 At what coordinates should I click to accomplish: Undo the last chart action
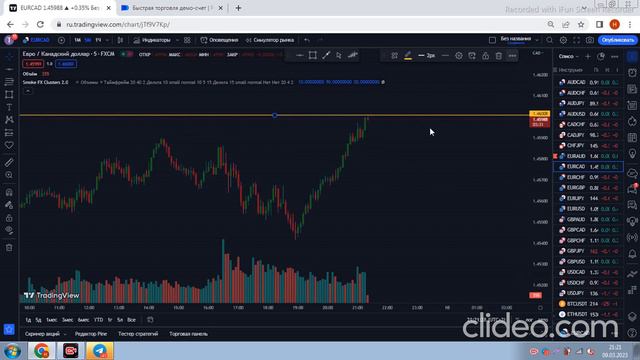(x=307, y=40)
